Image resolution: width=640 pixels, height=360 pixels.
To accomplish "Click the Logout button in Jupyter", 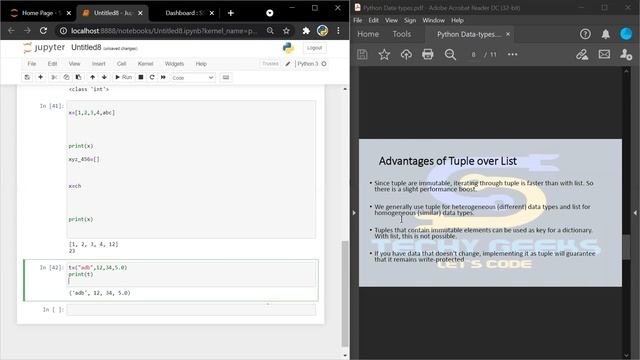I will tap(314, 48).
